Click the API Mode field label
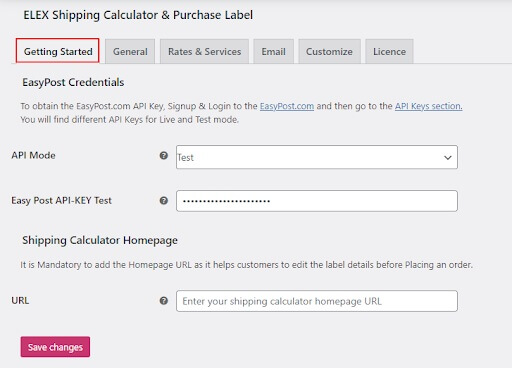This screenshot has height=368, width=512. pos(33,155)
